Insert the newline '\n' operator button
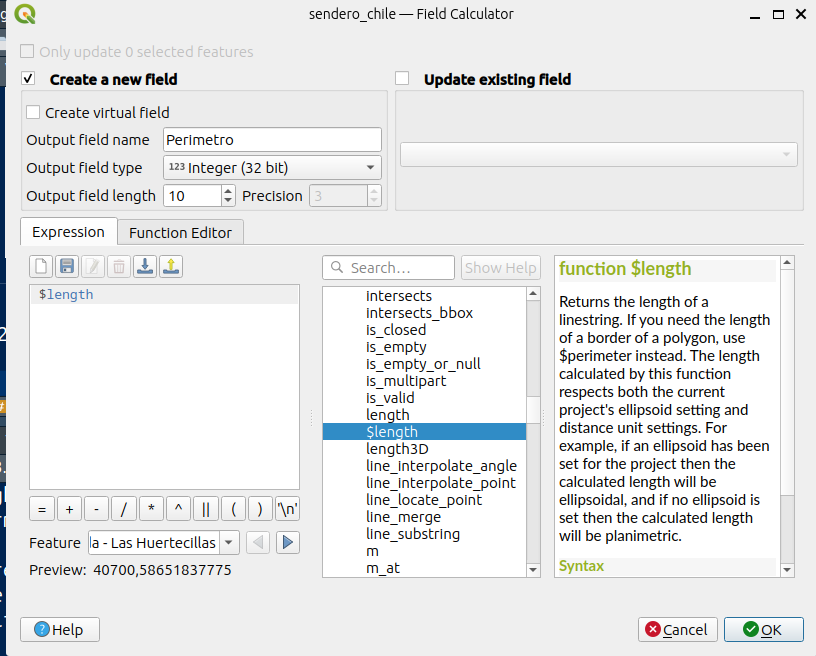 click(287, 508)
